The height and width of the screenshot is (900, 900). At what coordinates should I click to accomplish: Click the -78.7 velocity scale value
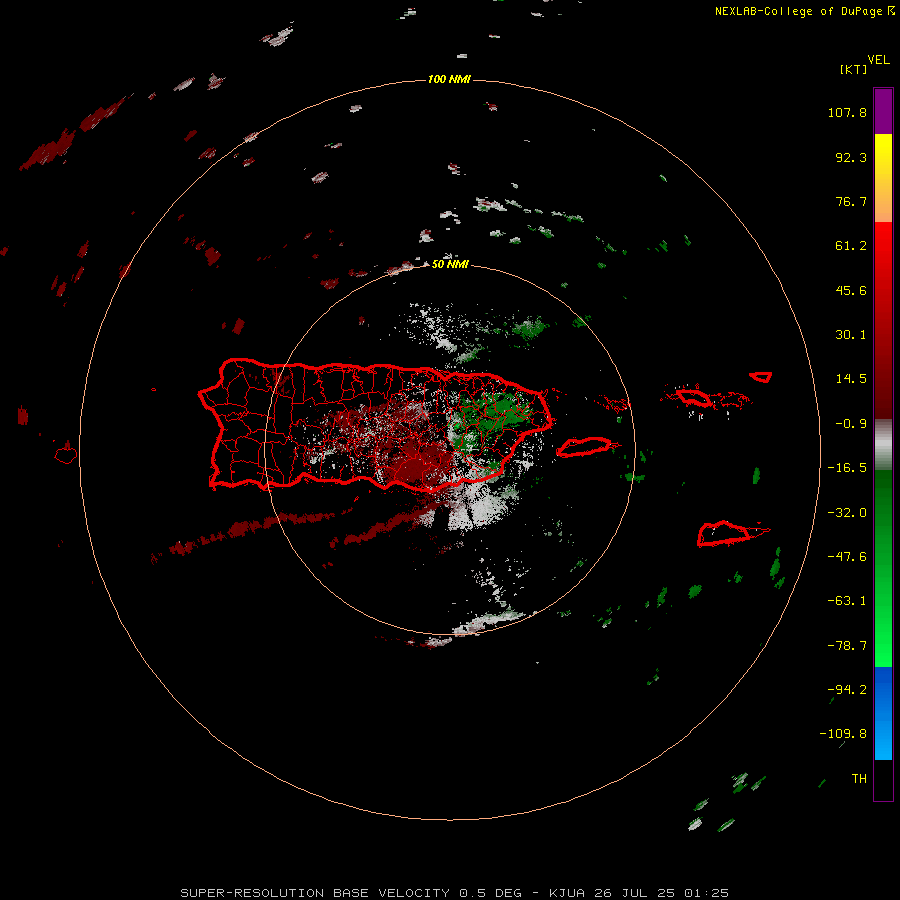(847, 646)
